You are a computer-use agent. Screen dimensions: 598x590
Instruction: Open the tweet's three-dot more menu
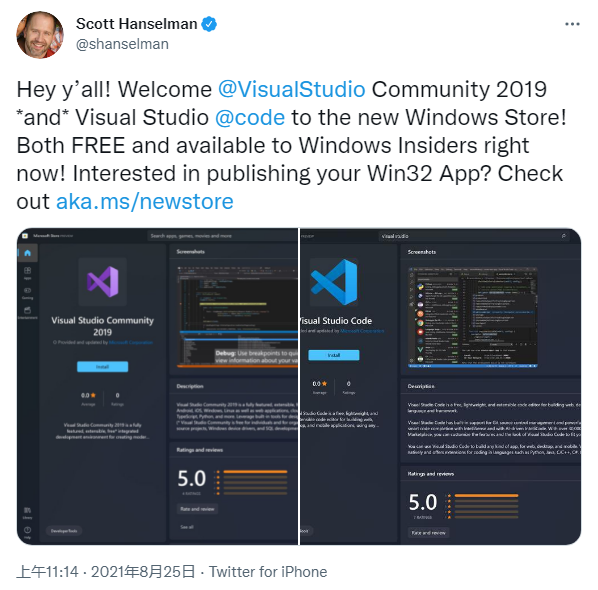click(x=572, y=24)
